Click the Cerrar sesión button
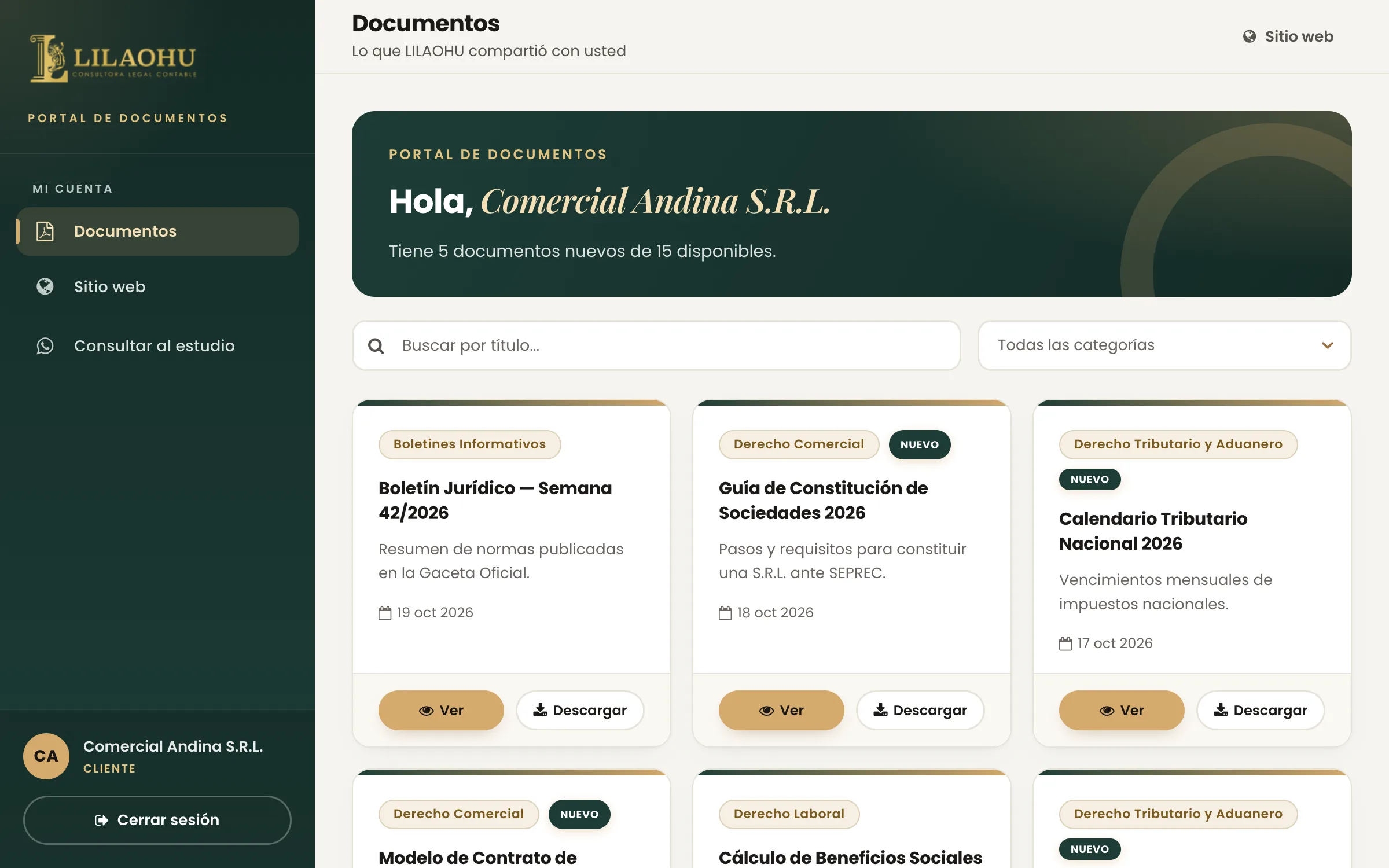Screen dimensions: 1389x868 (x=157, y=820)
